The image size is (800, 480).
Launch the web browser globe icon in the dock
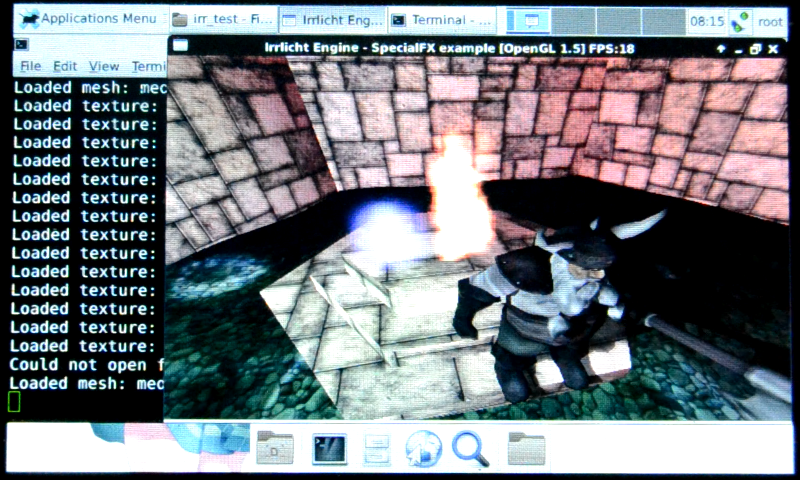pos(423,448)
